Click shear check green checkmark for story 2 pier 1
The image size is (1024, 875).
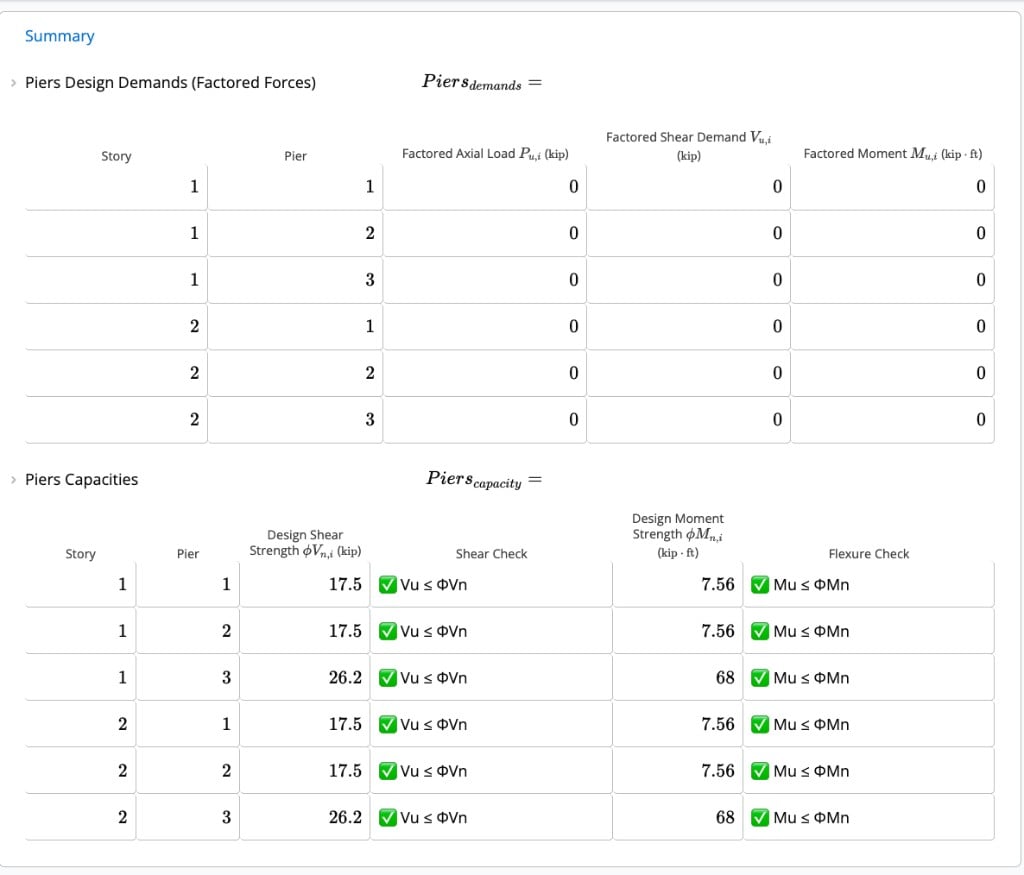pyautogui.click(x=388, y=724)
